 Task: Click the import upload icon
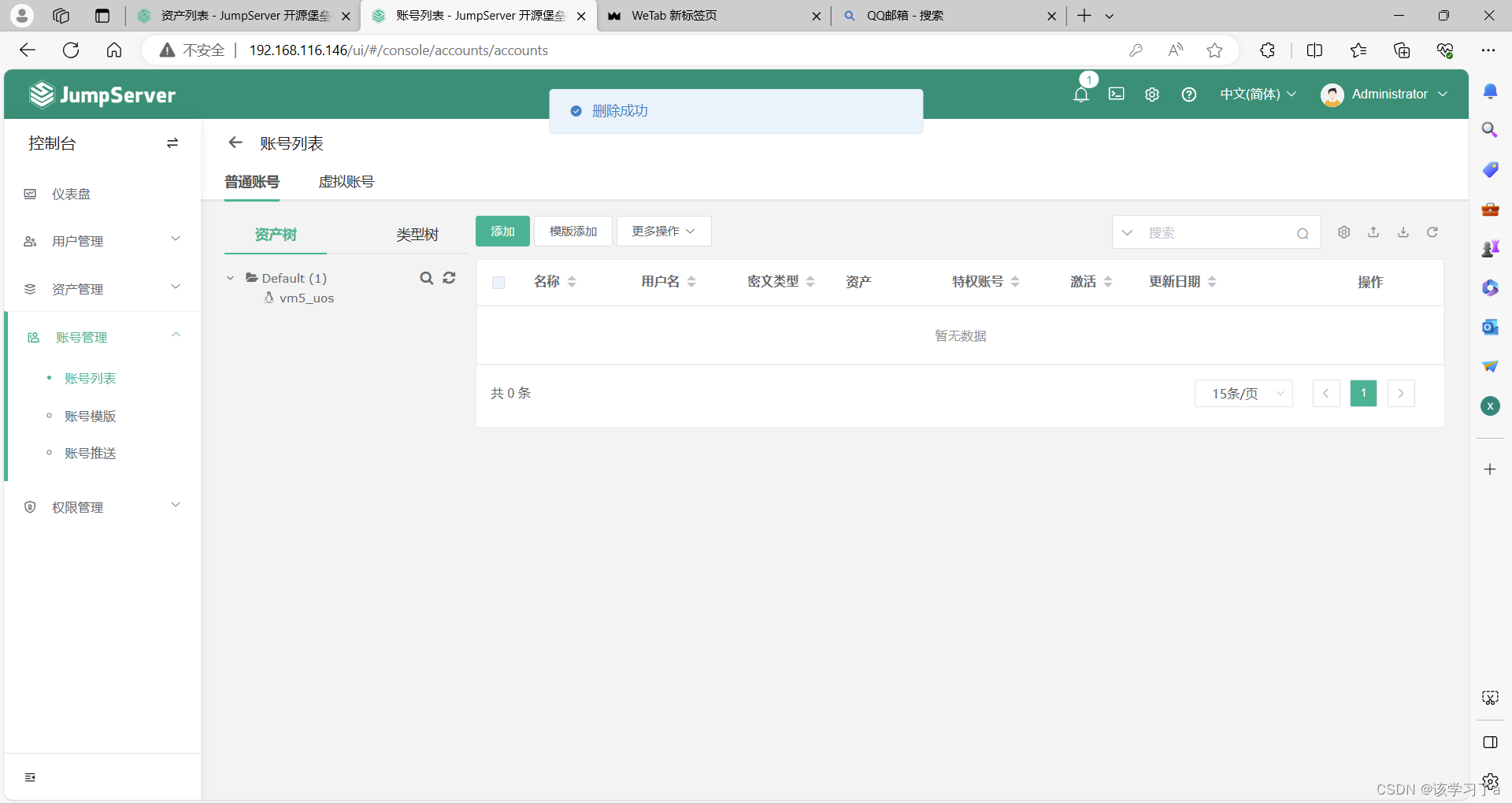point(1373,232)
